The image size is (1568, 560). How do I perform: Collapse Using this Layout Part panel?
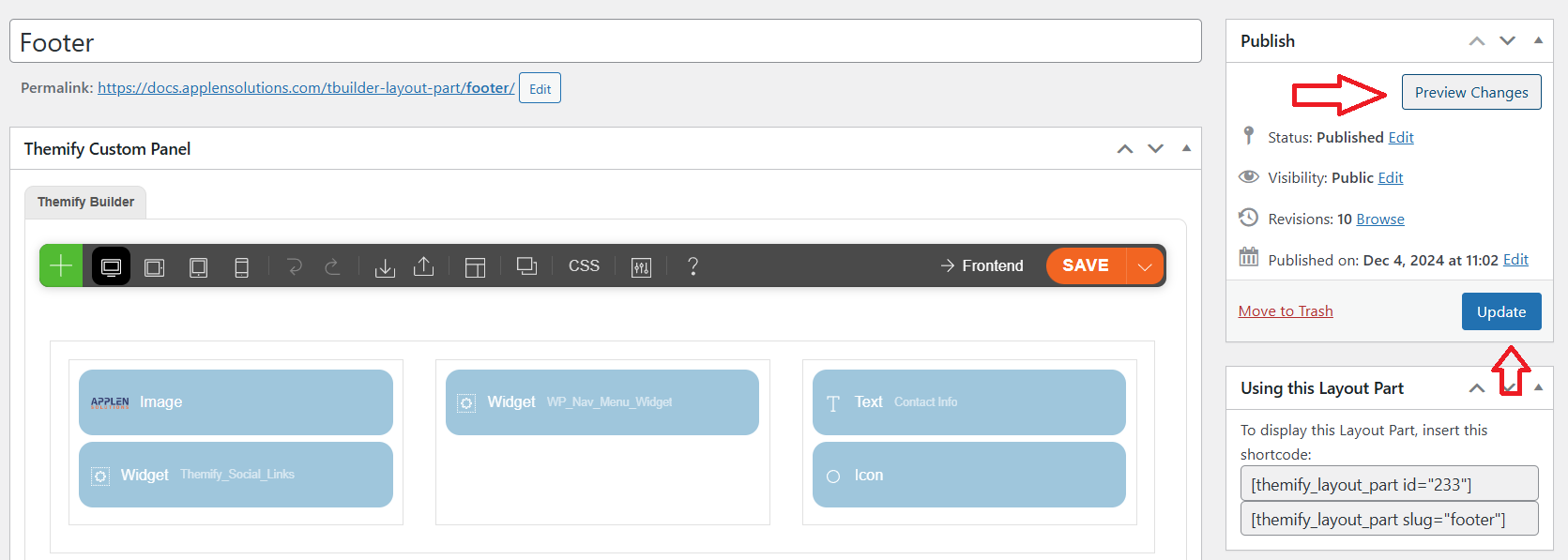[1538, 387]
